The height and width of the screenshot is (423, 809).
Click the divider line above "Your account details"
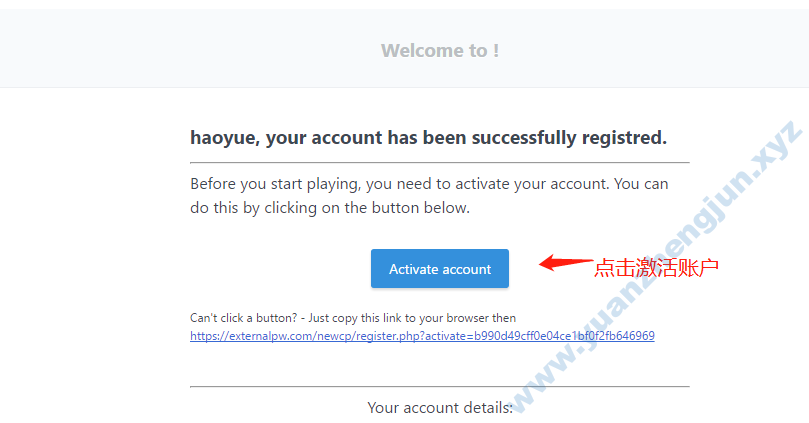pos(440,386)
